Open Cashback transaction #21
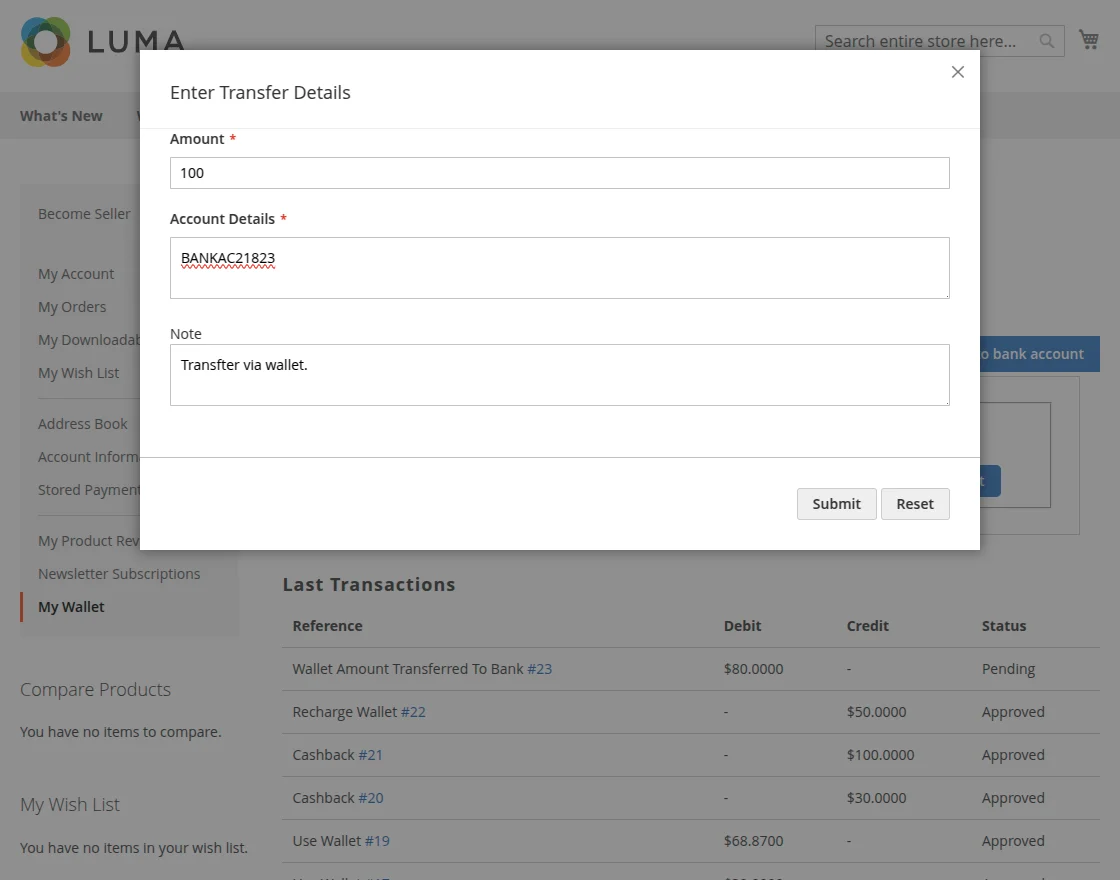This screenshot has height=880, width=1120. coord(371,754)
